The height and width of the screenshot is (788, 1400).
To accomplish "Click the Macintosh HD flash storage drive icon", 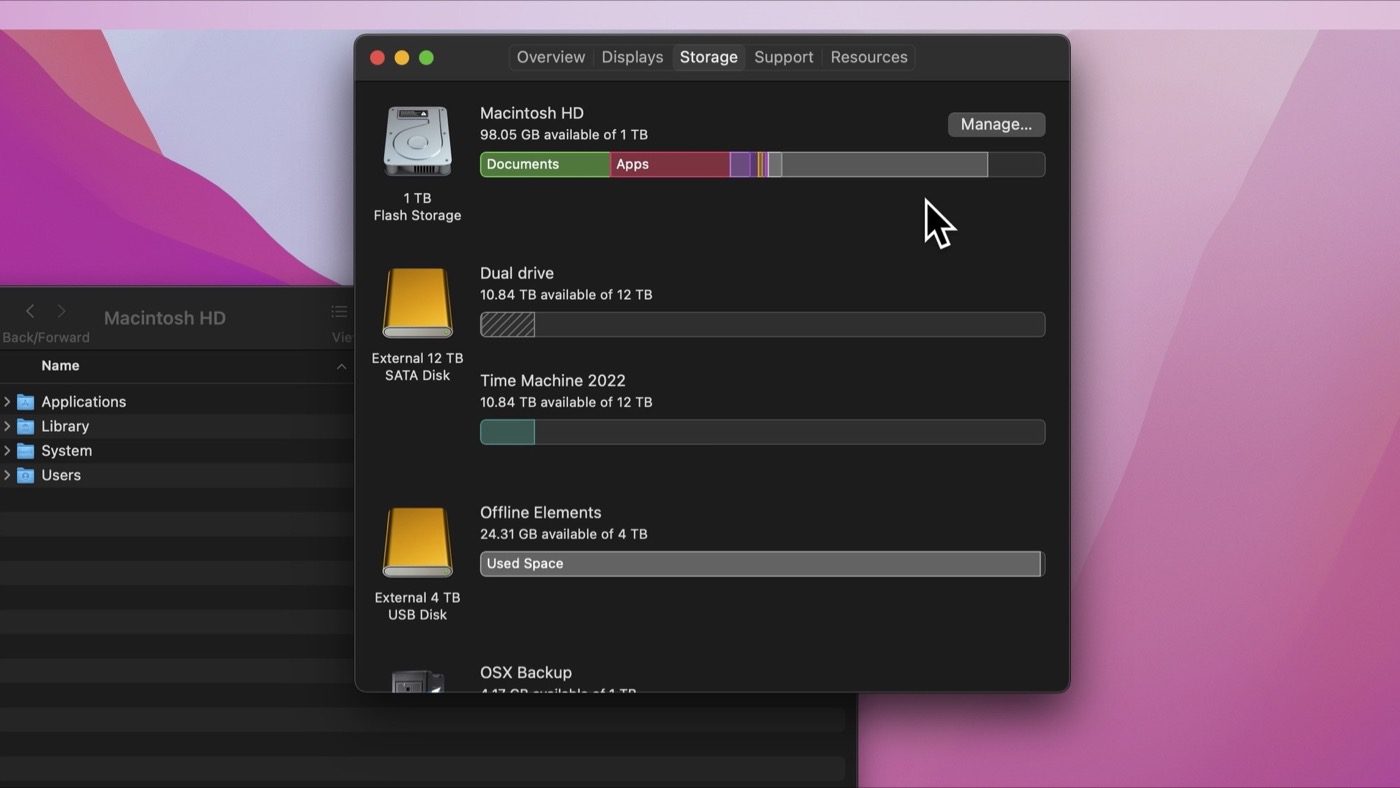I will tap(417, 142).
